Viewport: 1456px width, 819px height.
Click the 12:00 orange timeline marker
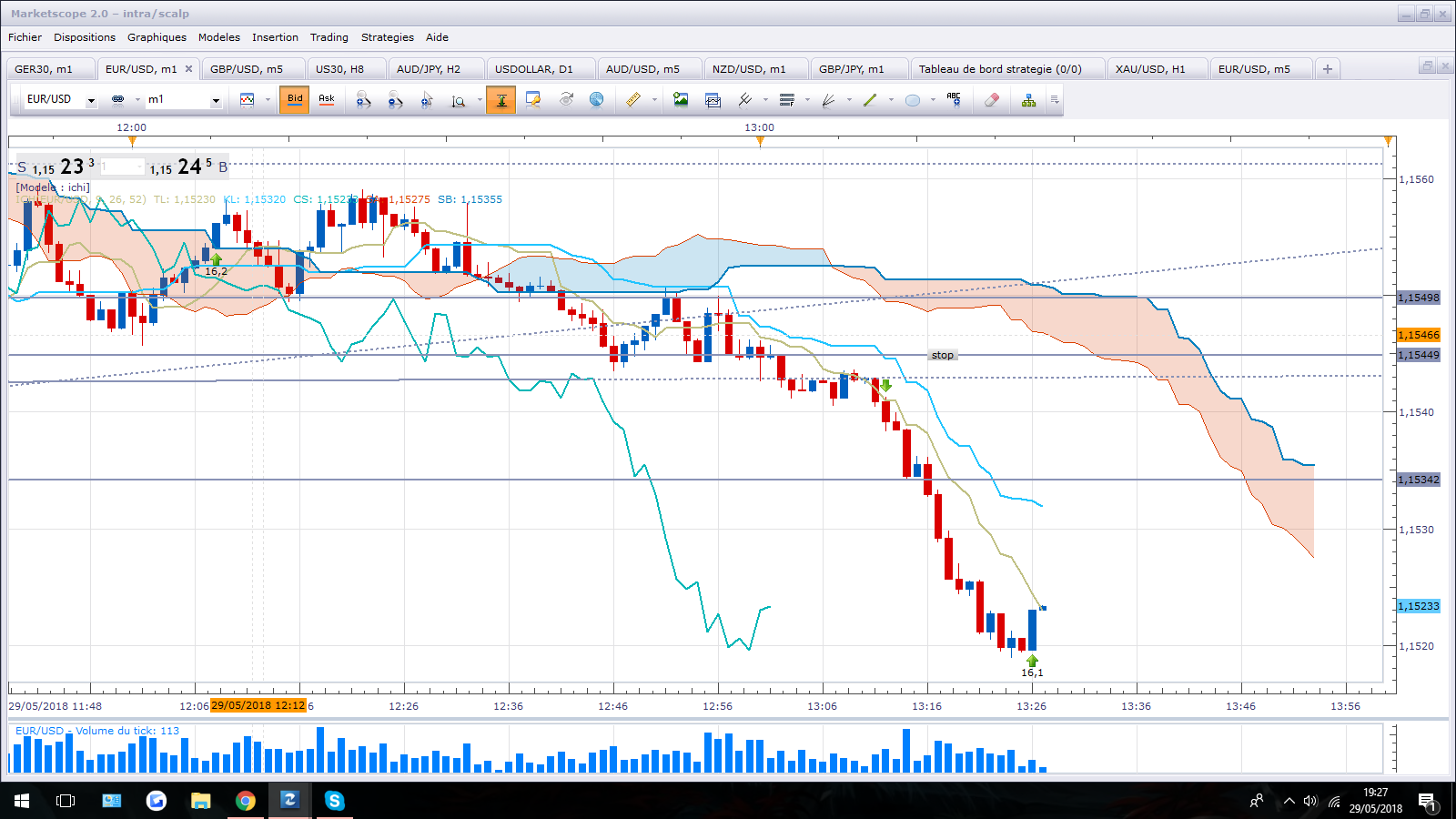133,141
